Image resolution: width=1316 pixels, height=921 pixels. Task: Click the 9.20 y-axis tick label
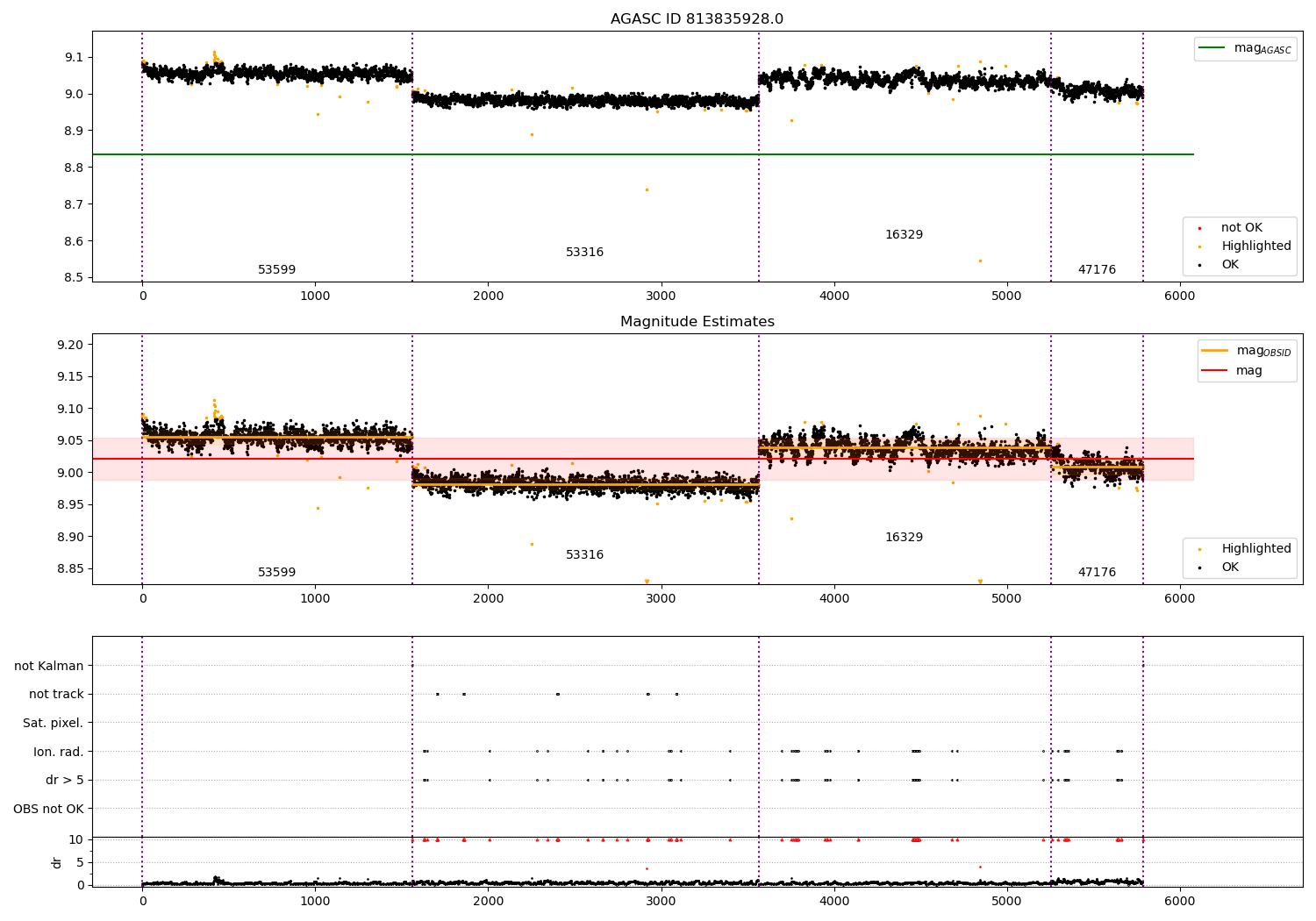(x=69, y=345)
